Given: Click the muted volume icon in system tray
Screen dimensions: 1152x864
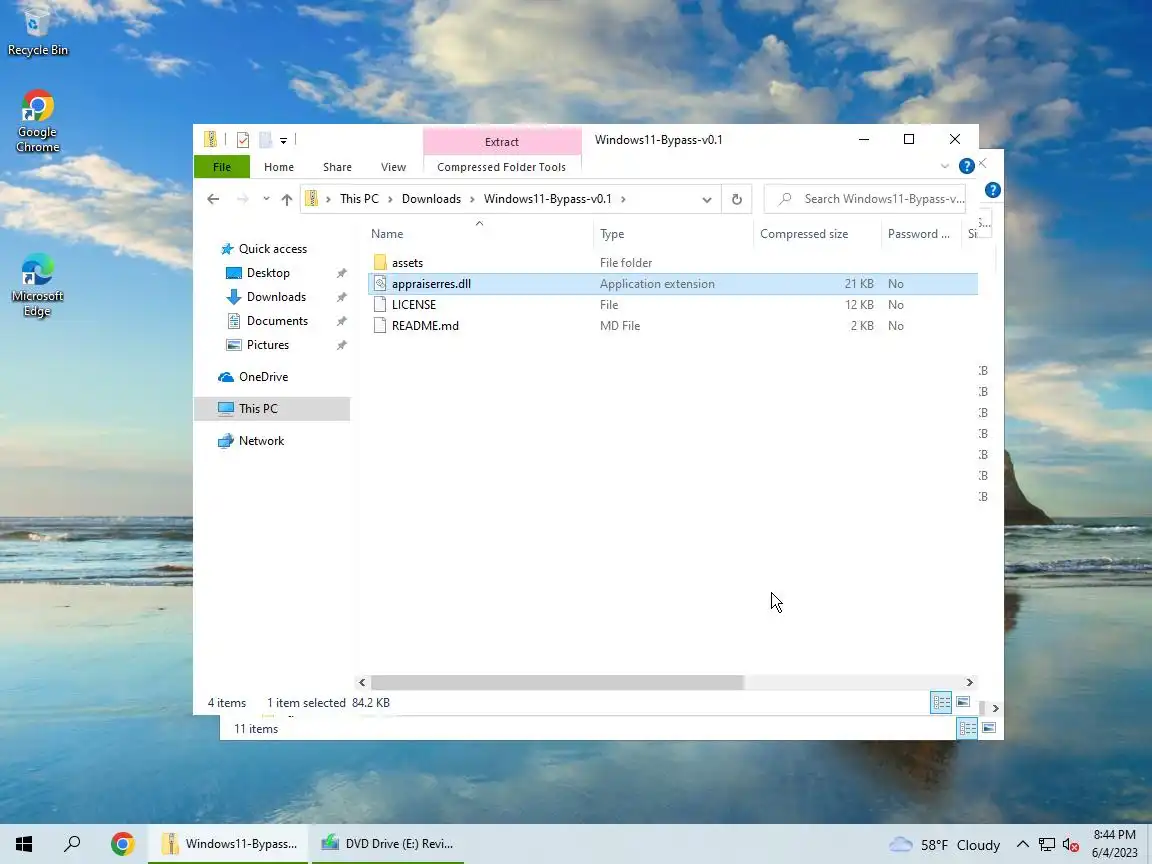Looking at the screenshot, I should click(1070, 845).
